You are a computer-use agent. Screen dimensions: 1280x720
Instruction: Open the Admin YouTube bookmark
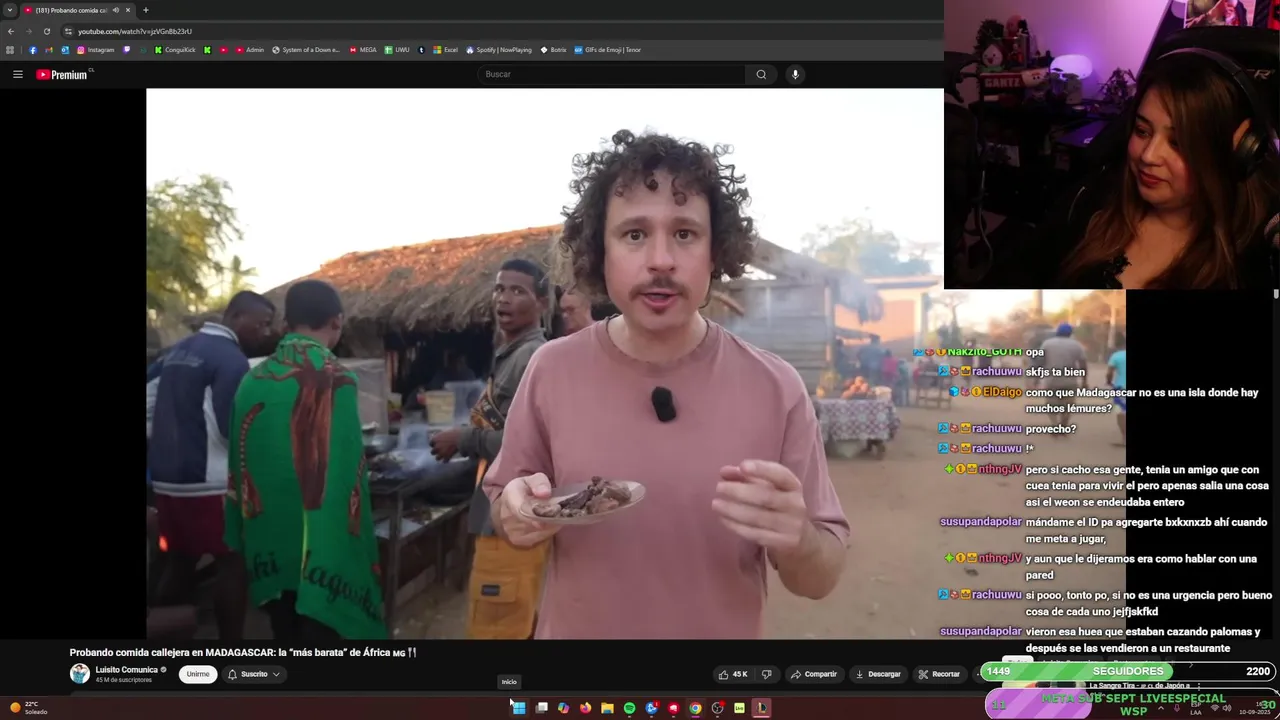[250, 50]
